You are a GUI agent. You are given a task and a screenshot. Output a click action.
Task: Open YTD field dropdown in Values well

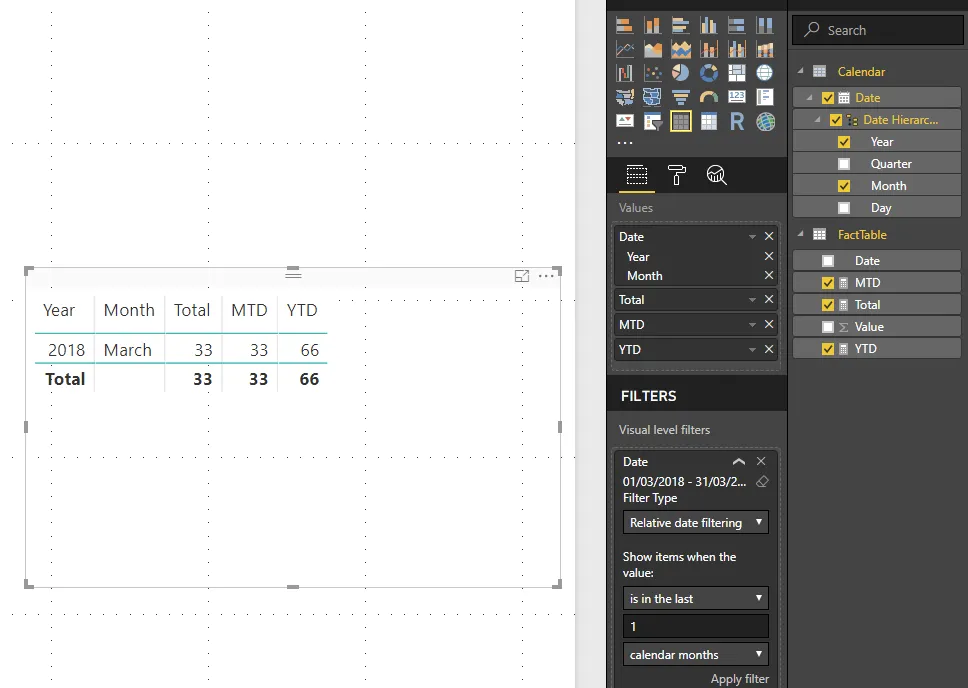pyautogui.click(x=752, y=350)
